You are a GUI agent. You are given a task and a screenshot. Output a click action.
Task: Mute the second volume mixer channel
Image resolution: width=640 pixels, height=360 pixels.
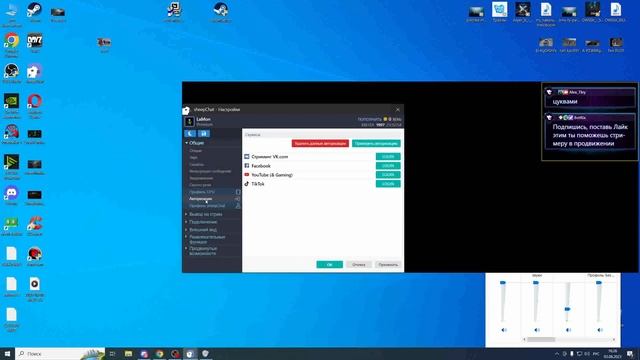(537, 330)
